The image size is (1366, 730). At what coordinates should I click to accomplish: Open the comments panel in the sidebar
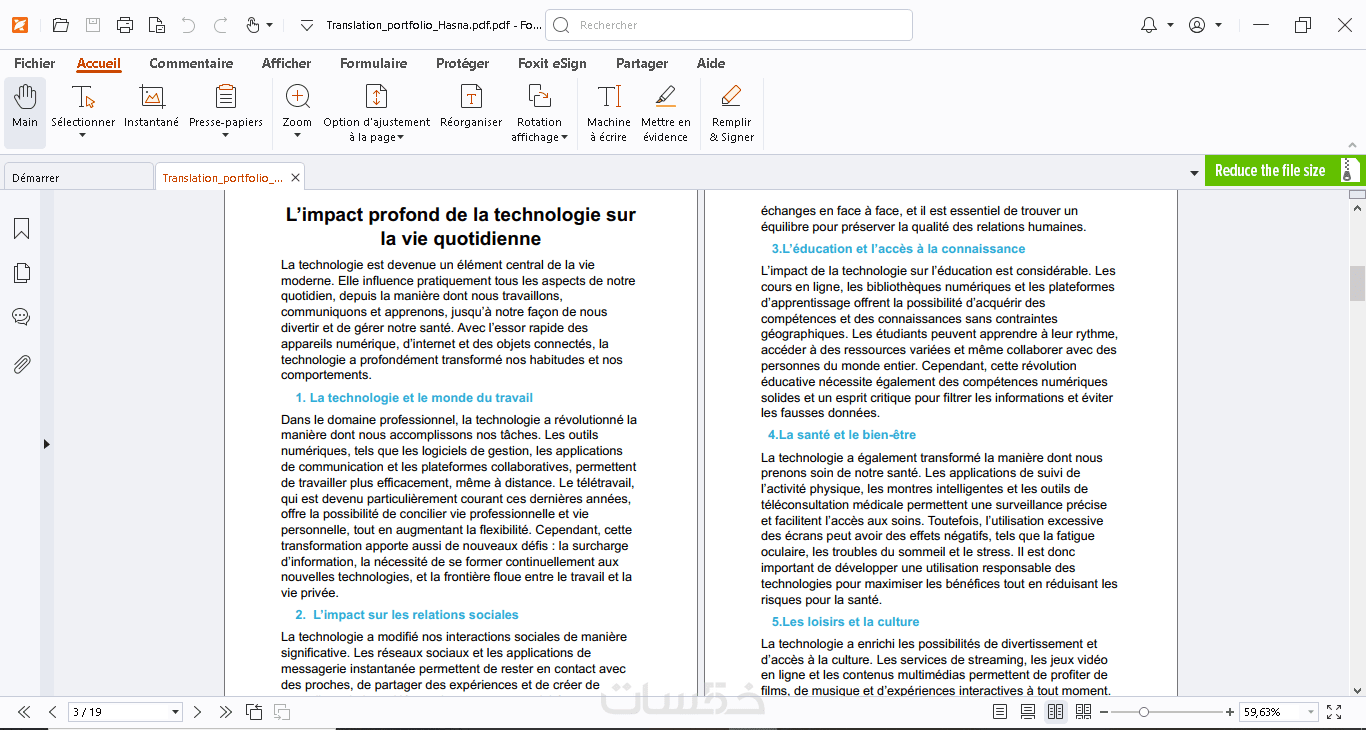(x=21, y=317)
